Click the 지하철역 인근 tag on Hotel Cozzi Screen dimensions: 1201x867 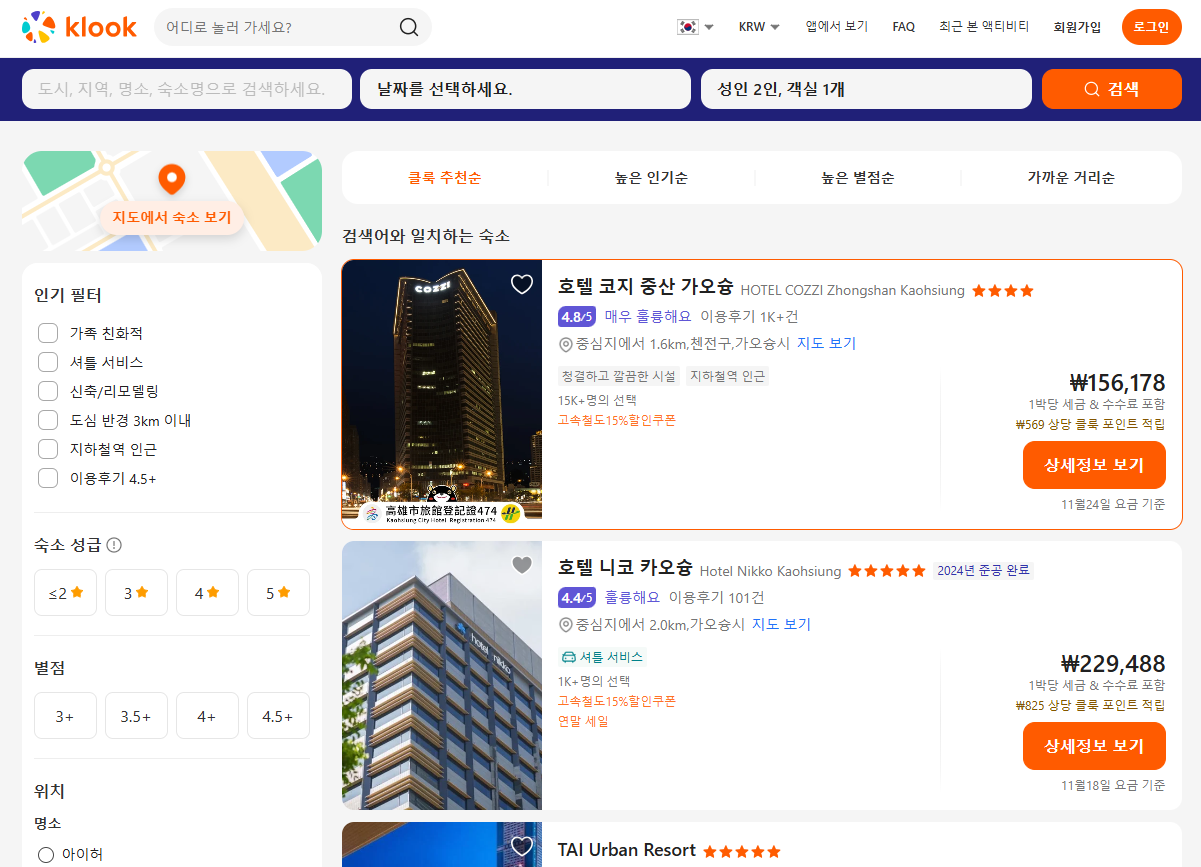727,376
